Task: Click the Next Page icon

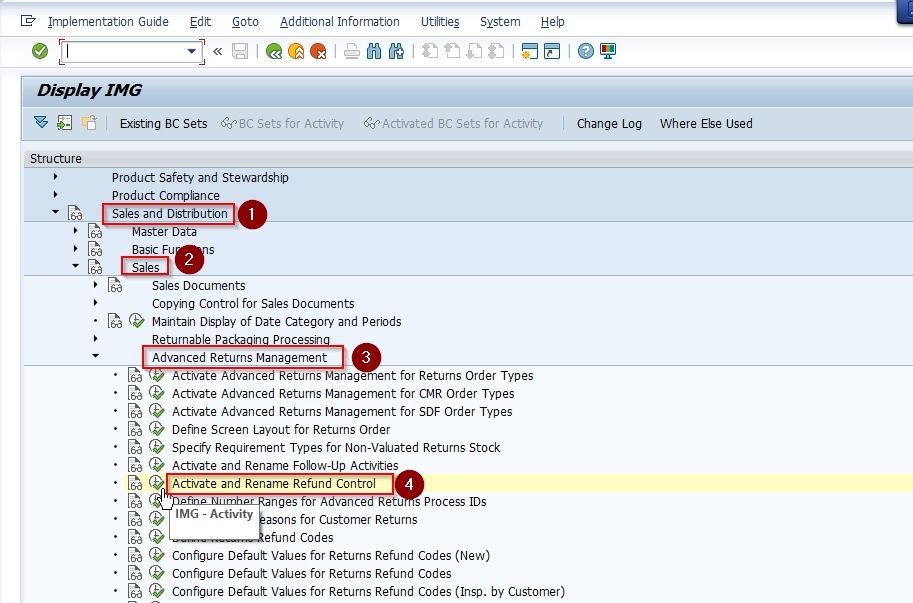Action: pos(474,51)
